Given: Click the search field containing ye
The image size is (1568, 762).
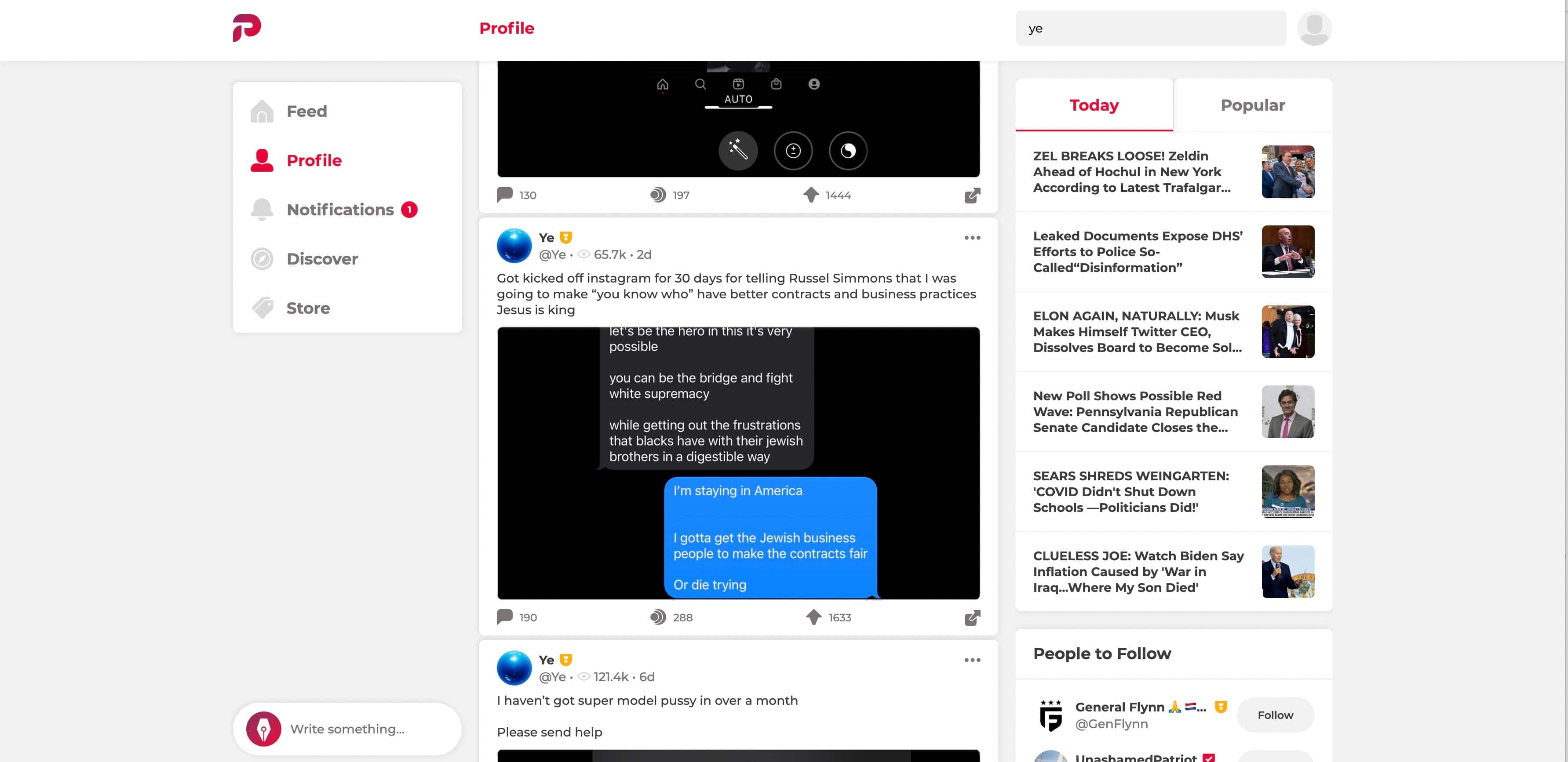Looking at the screenshot, I should [1150, 28].
